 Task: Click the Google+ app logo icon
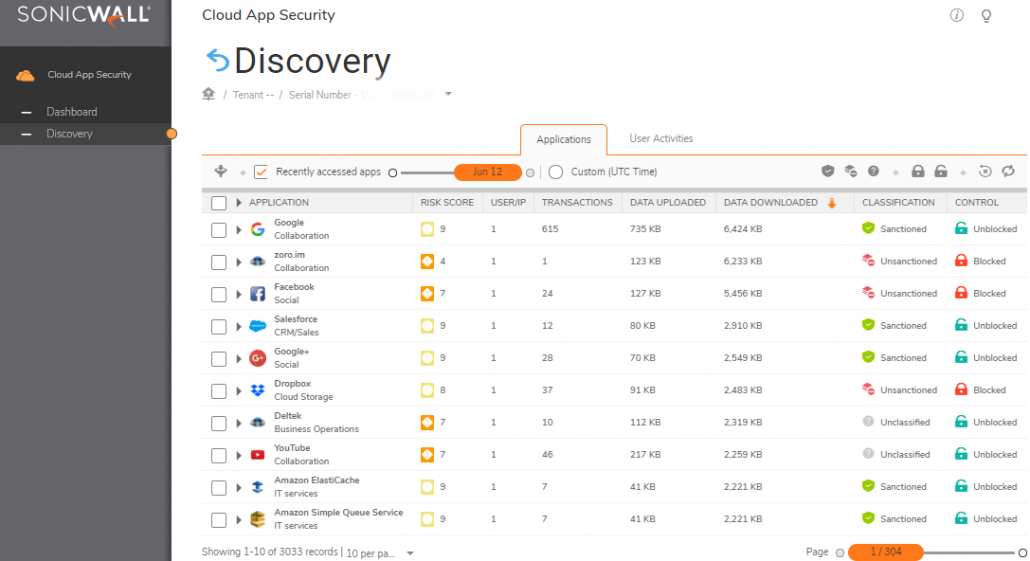pos(258,358)
